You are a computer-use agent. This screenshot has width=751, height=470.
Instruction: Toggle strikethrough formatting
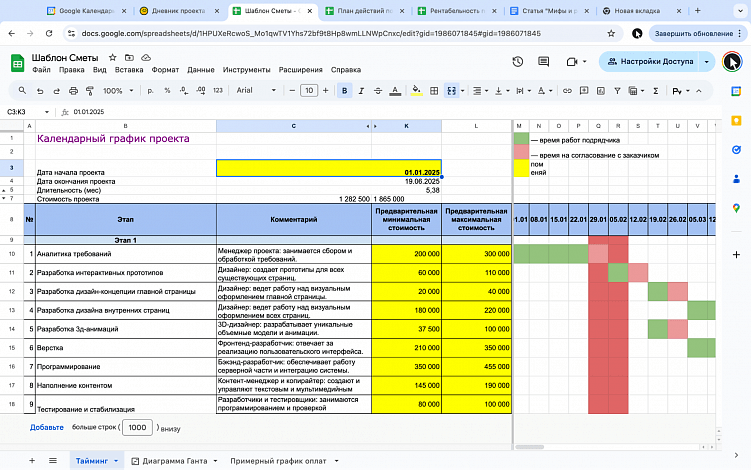379,91
